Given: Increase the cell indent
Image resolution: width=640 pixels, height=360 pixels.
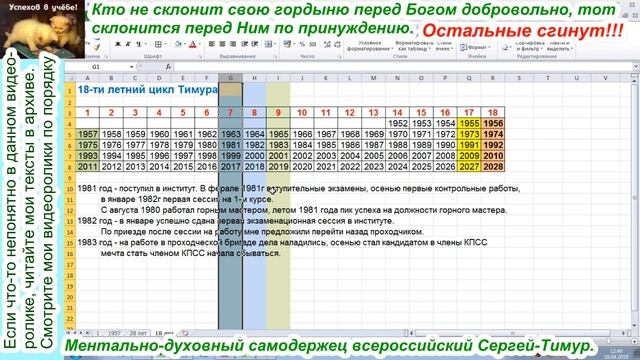Looking at the screenshot, I should [255, 44].
